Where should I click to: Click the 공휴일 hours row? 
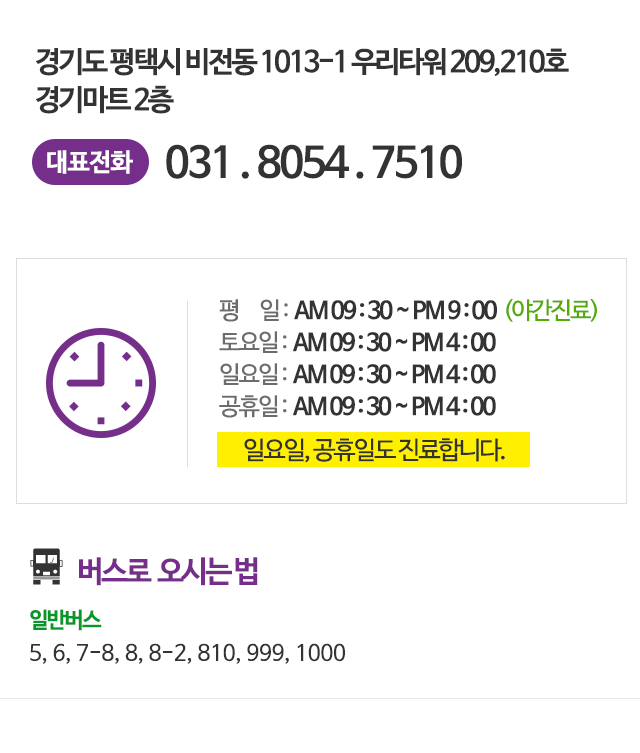pos(357,407)
